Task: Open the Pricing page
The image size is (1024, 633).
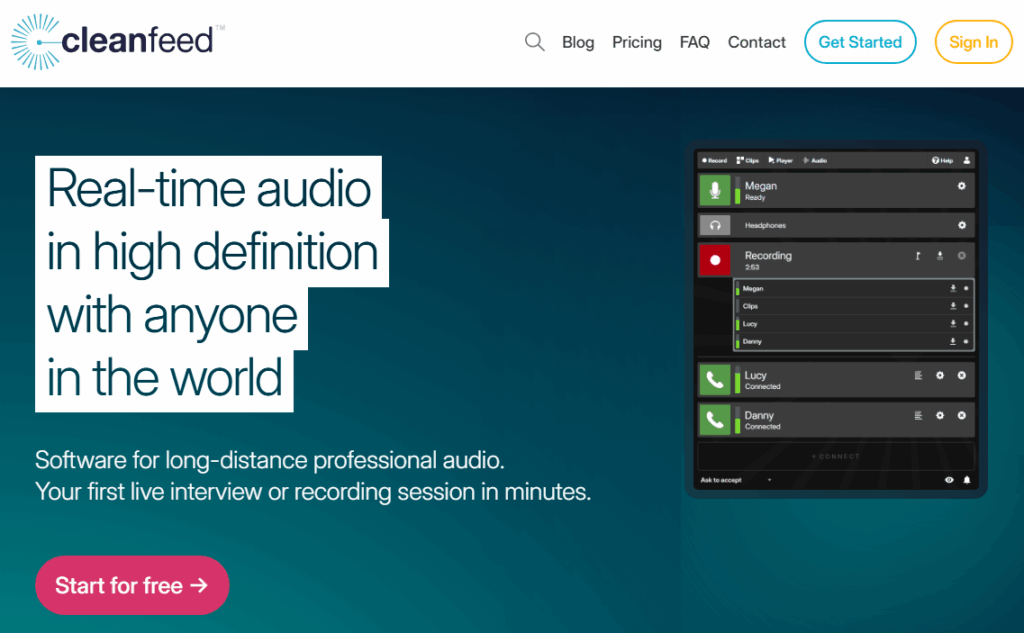Action: click(x=636, y=42)
